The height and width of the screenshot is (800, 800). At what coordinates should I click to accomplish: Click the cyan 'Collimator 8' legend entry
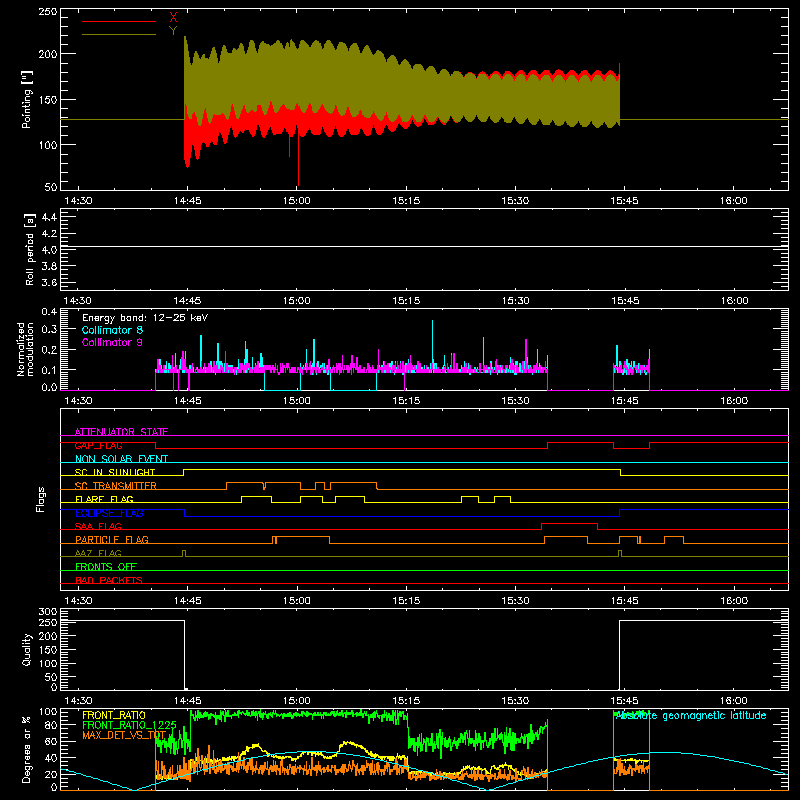tap(112, 330)
